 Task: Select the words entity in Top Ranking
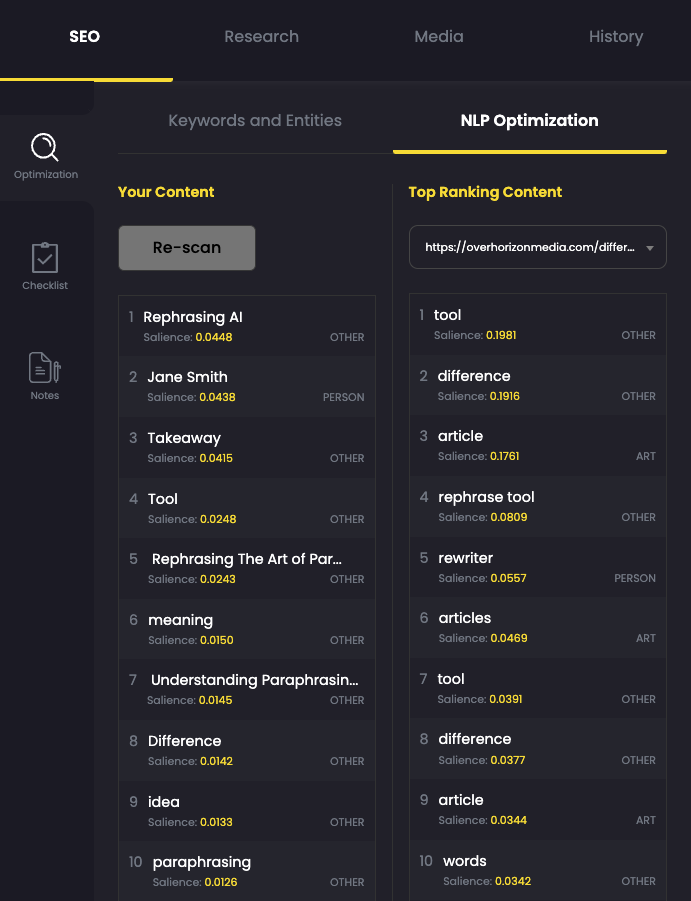(x=537, y=870)
